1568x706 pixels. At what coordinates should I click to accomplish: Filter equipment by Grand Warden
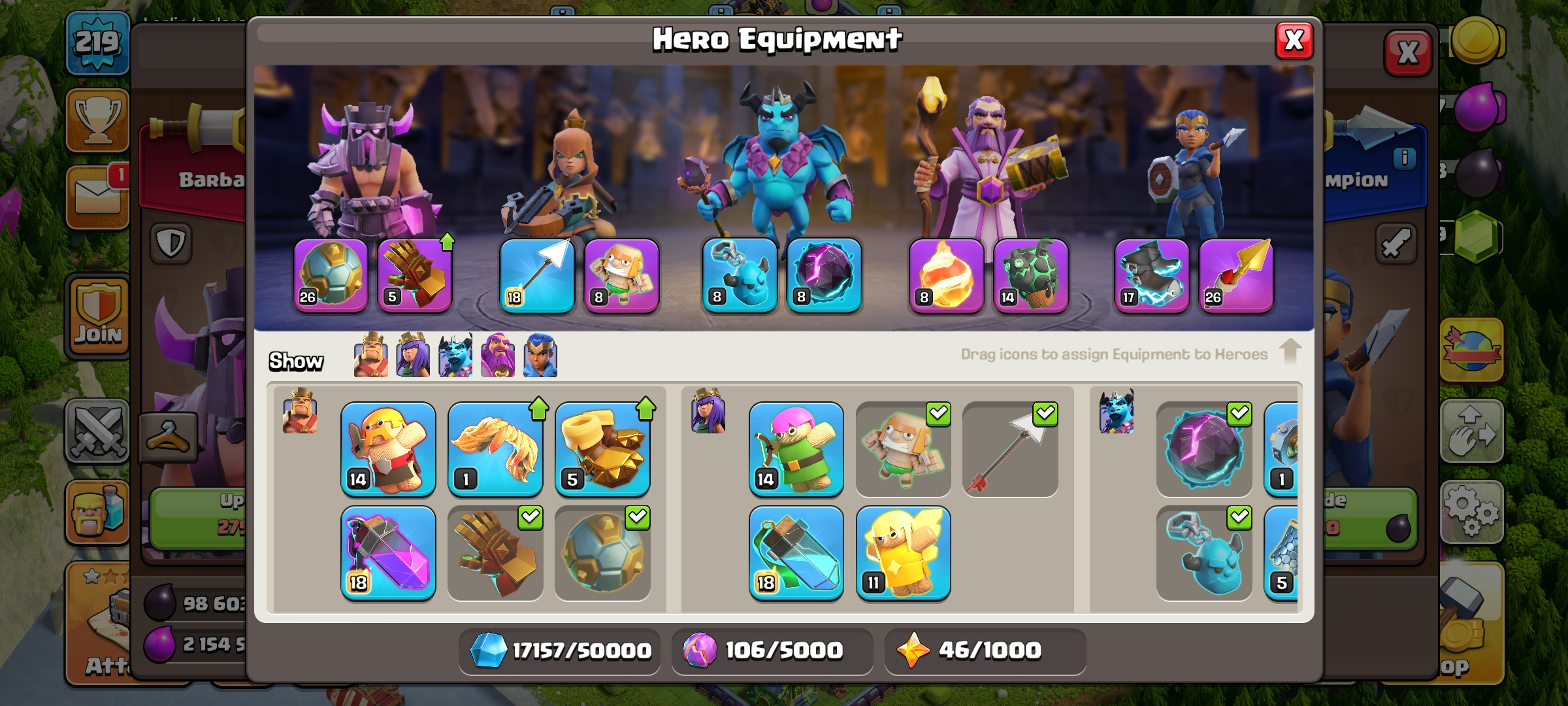point(498,355)
